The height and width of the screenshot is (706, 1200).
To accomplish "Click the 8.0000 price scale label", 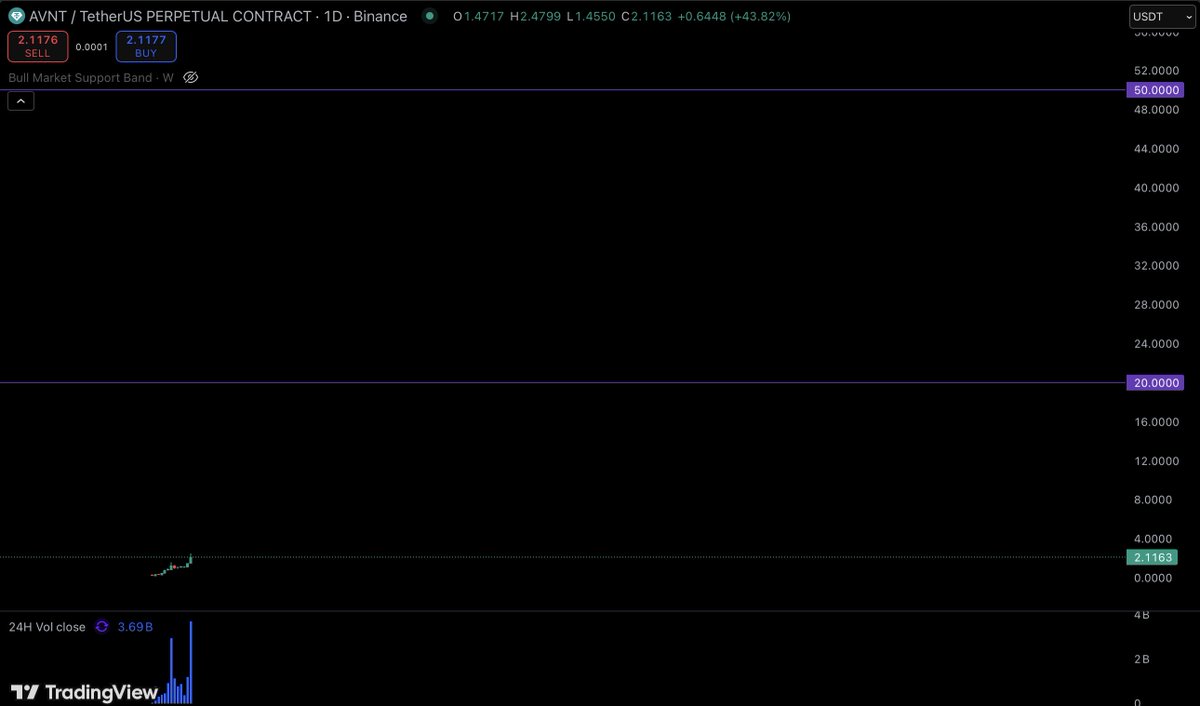I will pos(1154,500).
